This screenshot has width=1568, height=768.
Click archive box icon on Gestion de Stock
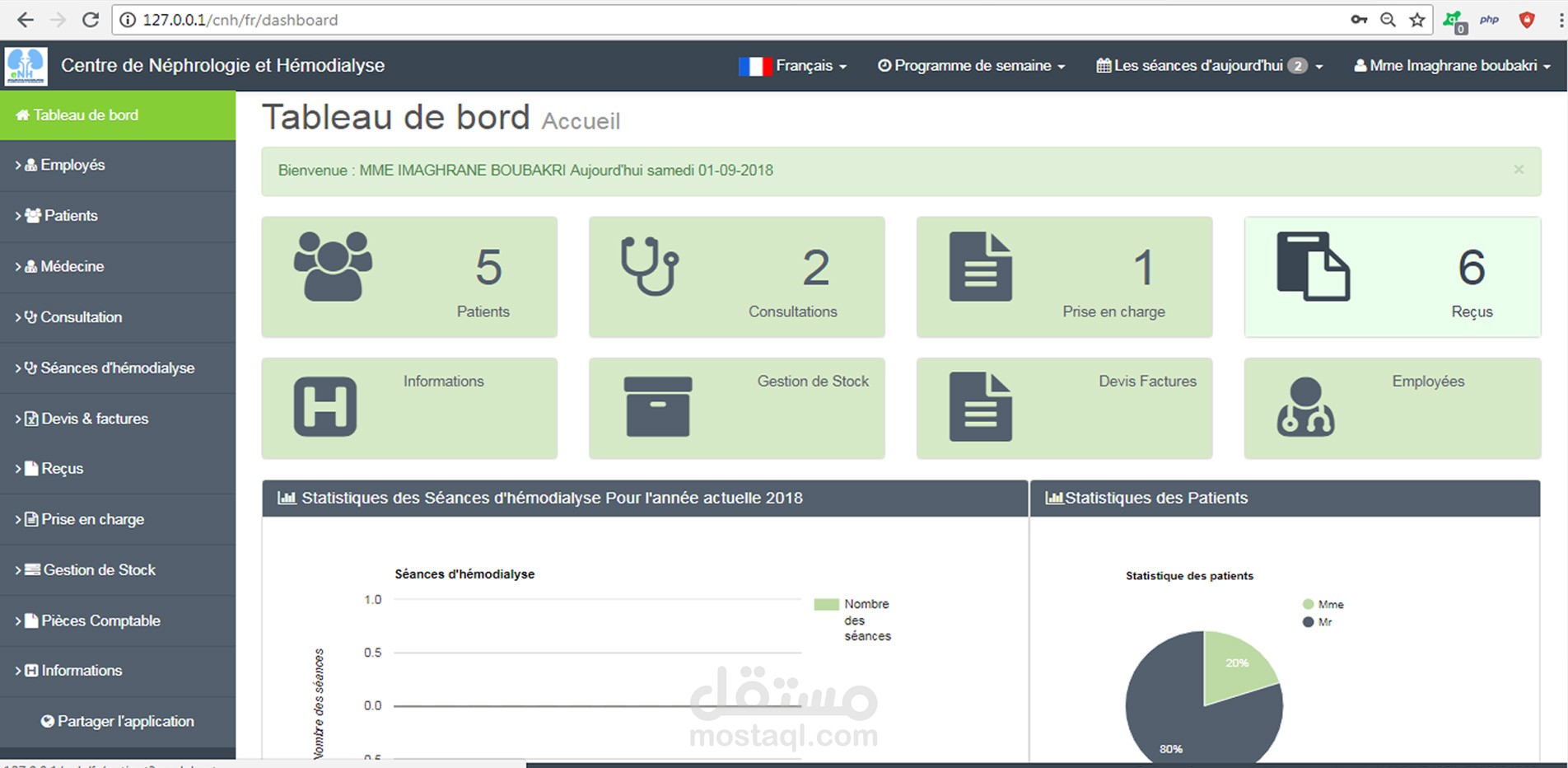coord(658,406)
